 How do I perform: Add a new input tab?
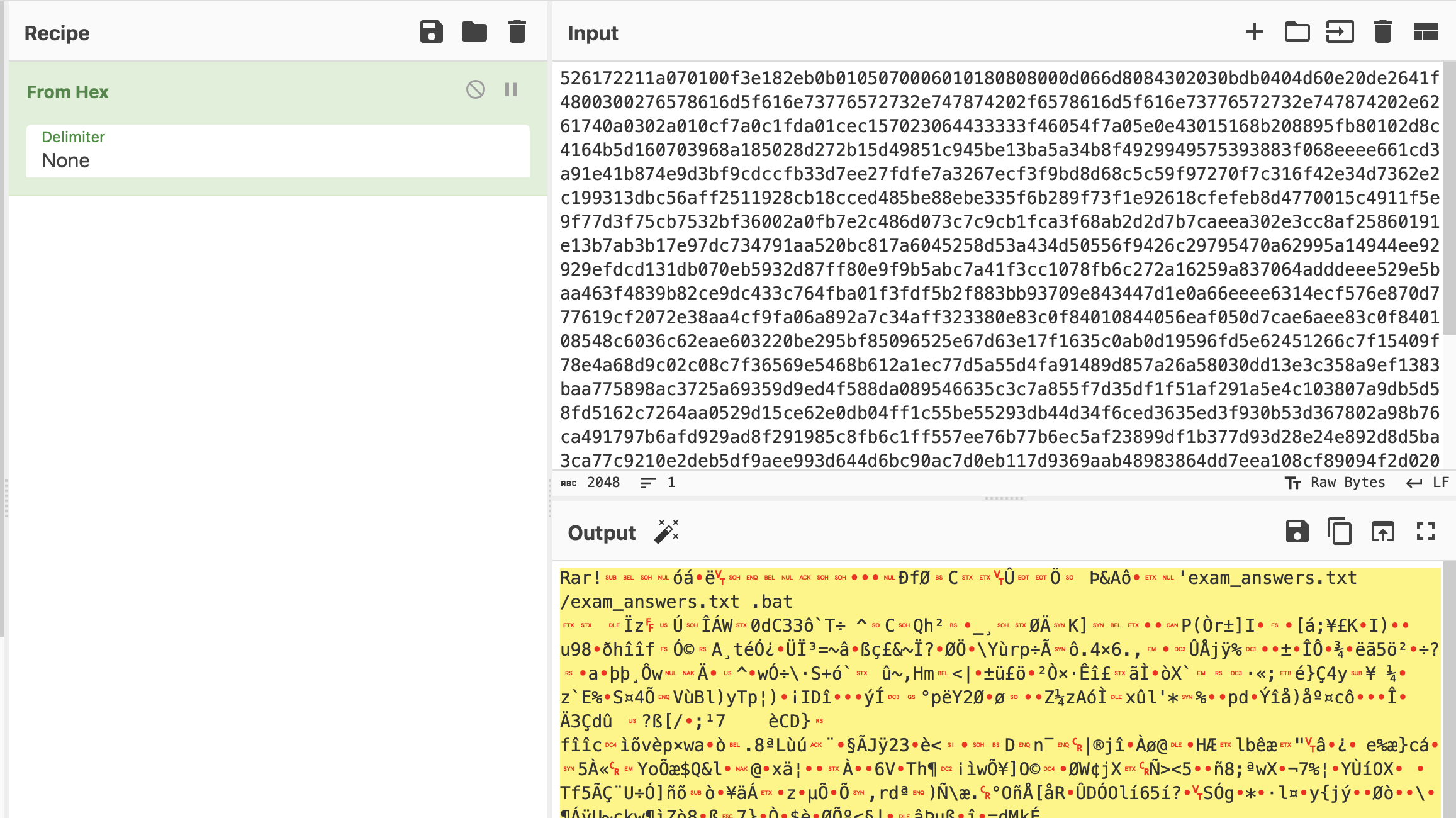(x=1254, y=32)
